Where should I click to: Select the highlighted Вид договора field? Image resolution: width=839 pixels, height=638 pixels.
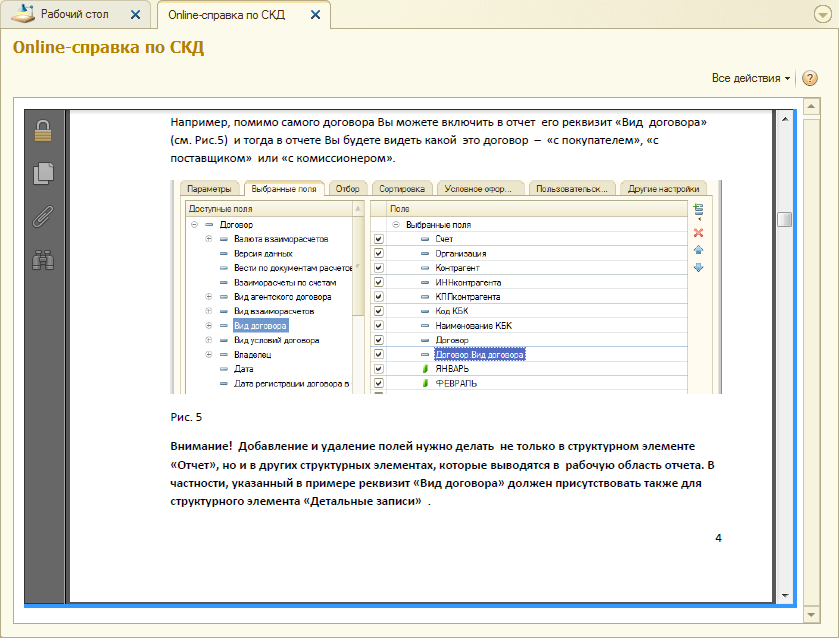[x=261, y=325]
